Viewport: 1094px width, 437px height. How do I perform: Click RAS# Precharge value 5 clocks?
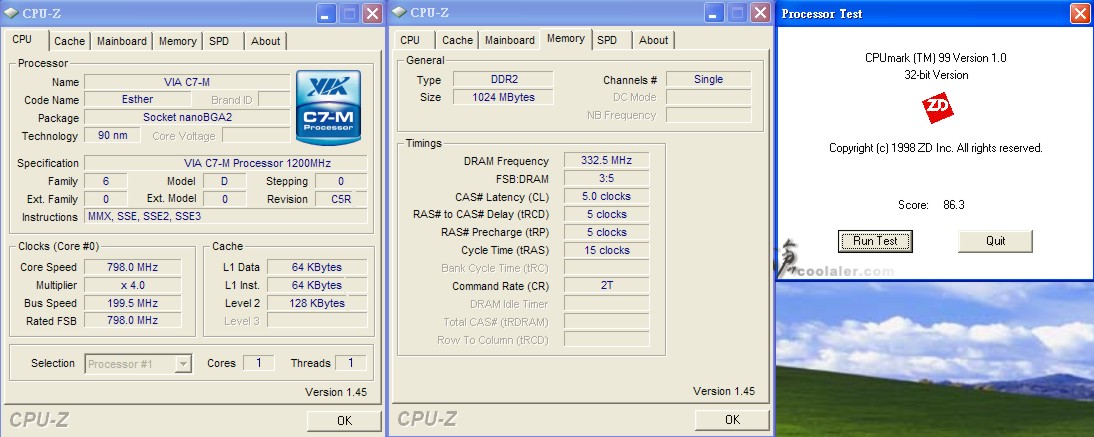click(x=606, y=232)
